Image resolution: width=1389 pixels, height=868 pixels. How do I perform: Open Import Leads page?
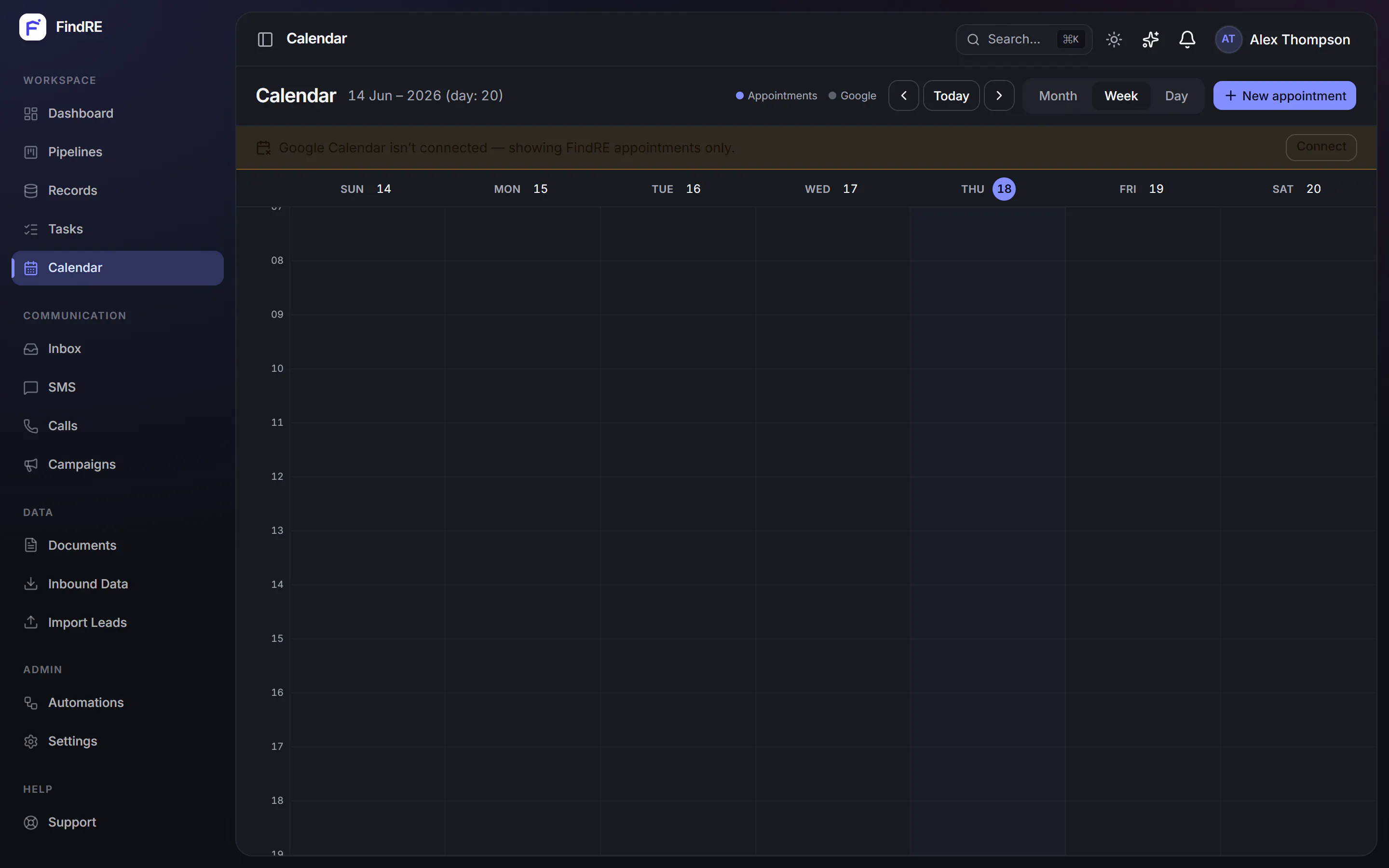[118, 622]
